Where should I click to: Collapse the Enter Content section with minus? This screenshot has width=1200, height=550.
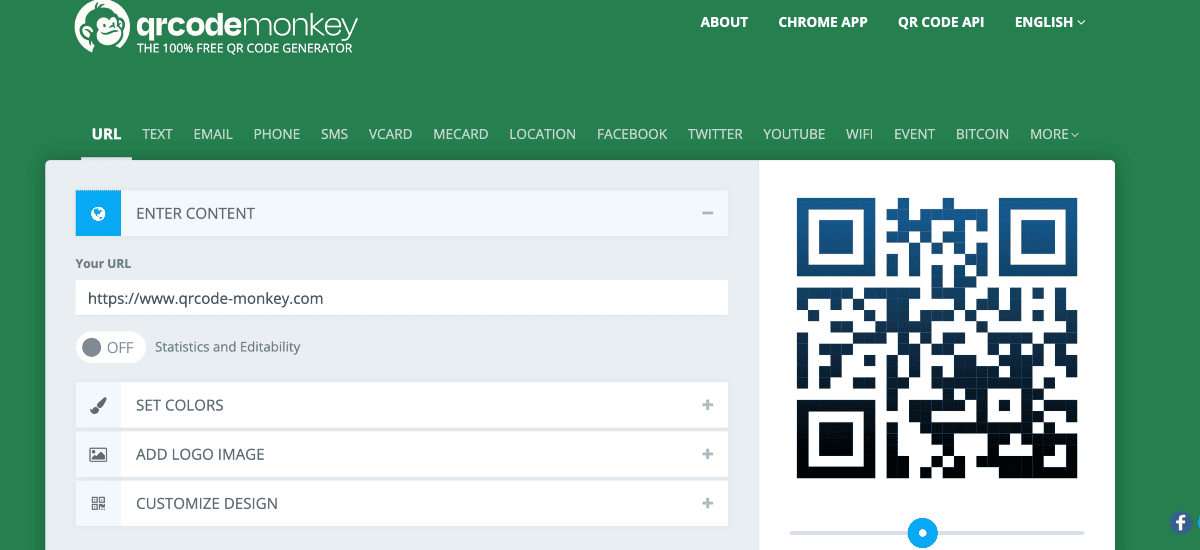click(x=707, y=213)
